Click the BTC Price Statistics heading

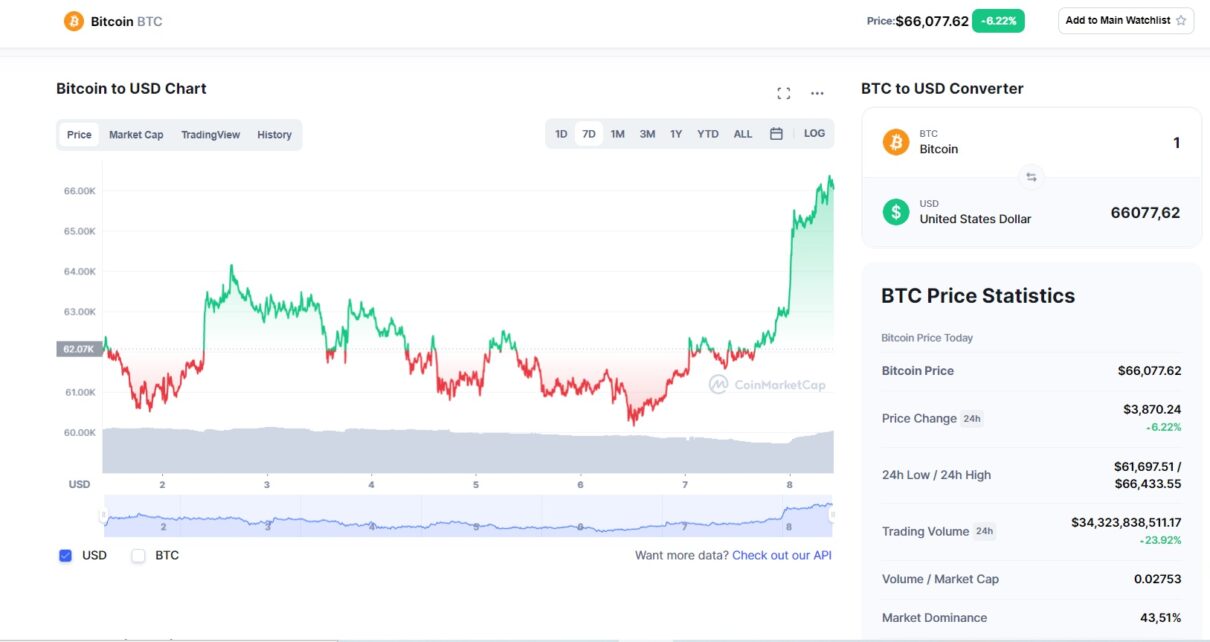pyautogui.click(x=978, y=296)
